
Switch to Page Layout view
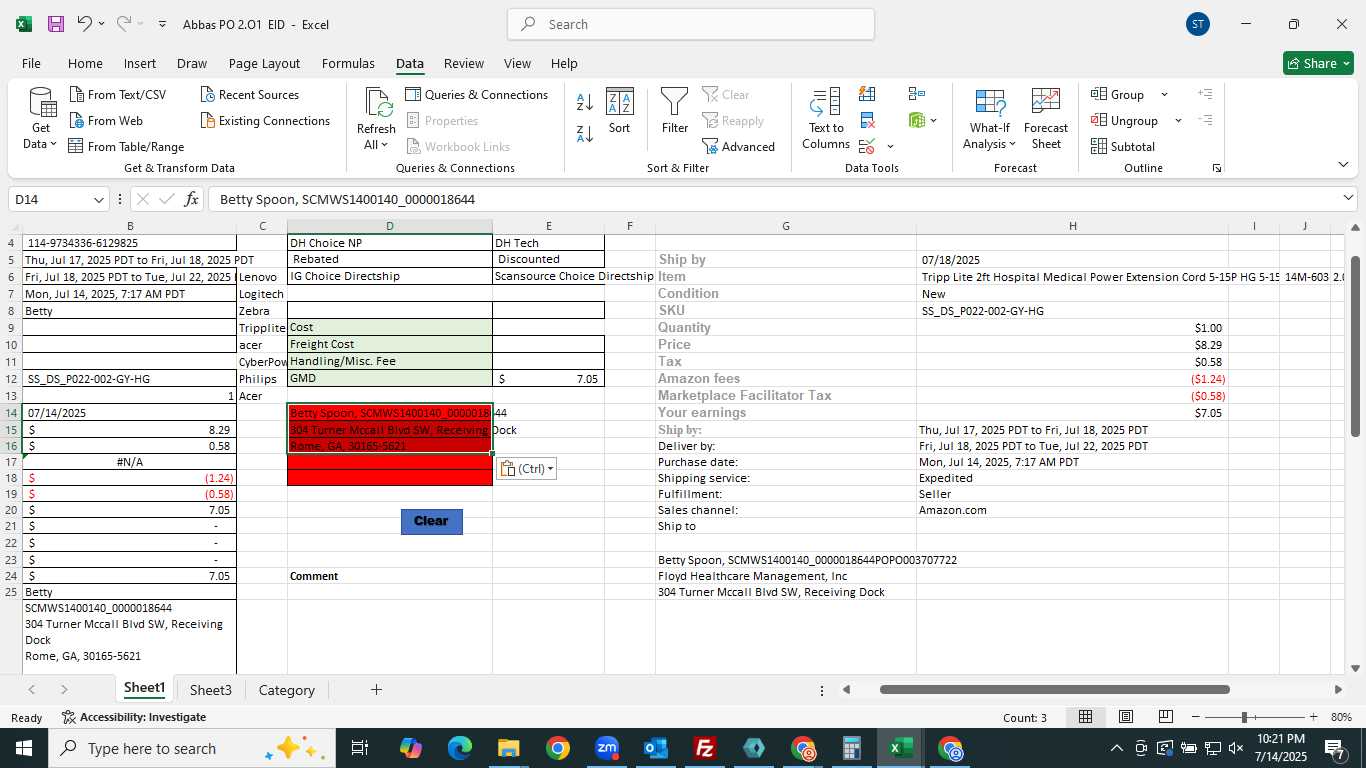(1125, 717)
